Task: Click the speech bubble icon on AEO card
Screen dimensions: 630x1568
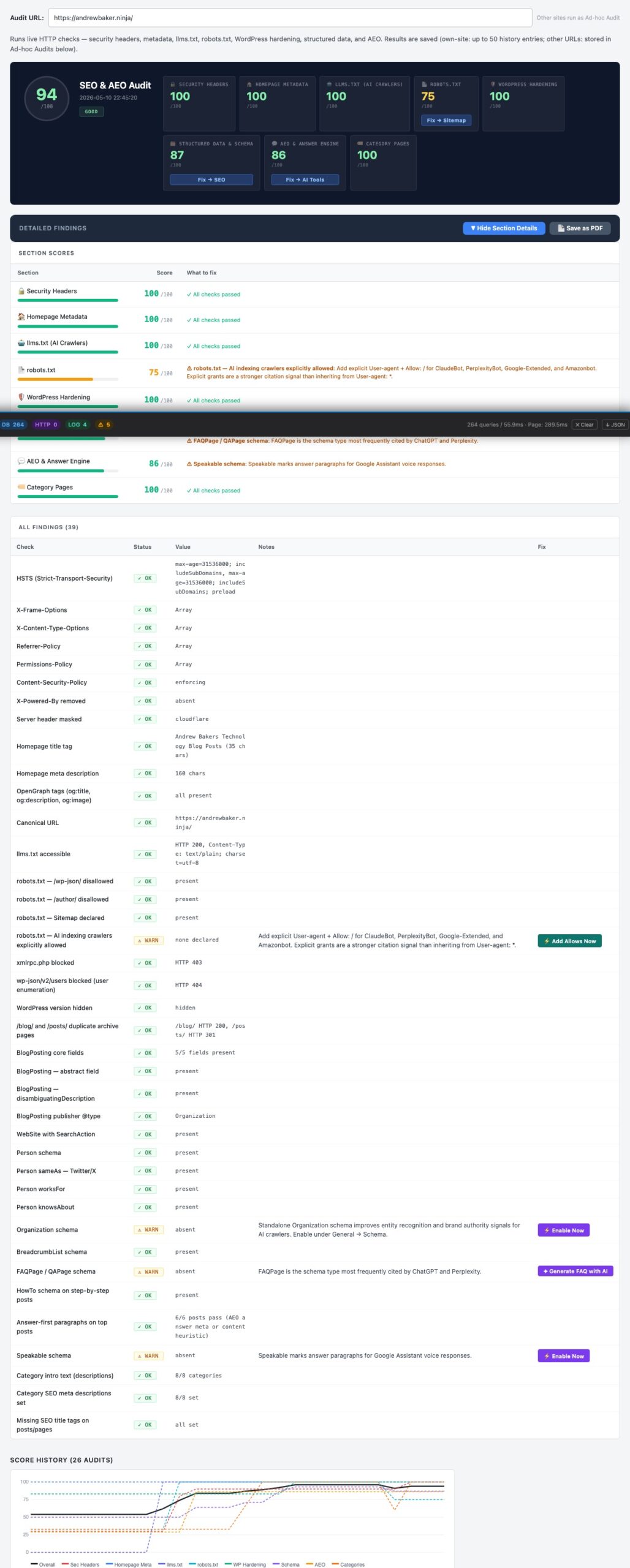Action: pyautogui.click(x=275, y=144)
